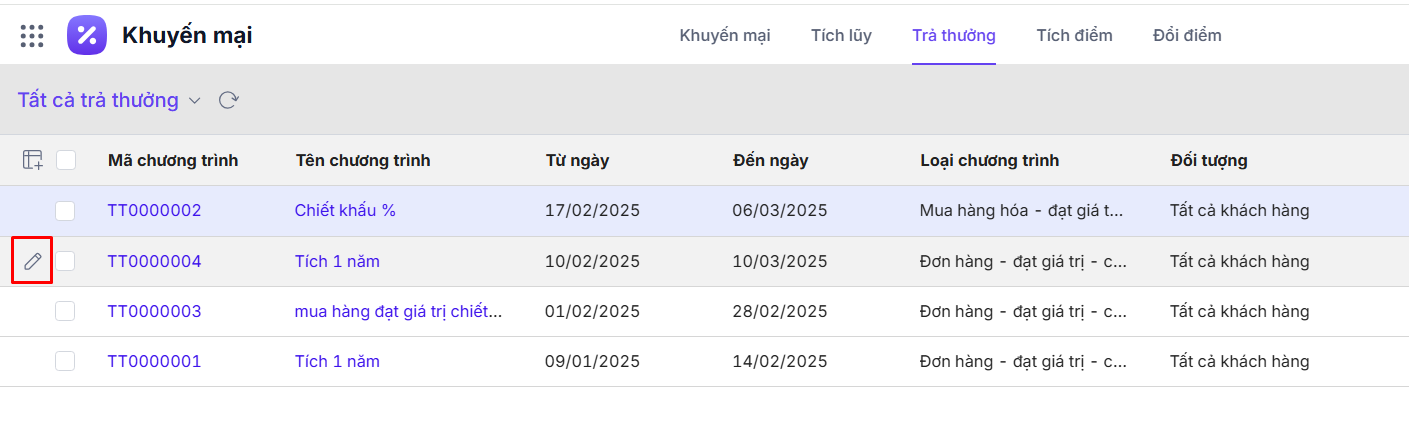The image size is (1409, 423).
Task: Switch to the Khuyến mại tab
Action: [725, 36]
